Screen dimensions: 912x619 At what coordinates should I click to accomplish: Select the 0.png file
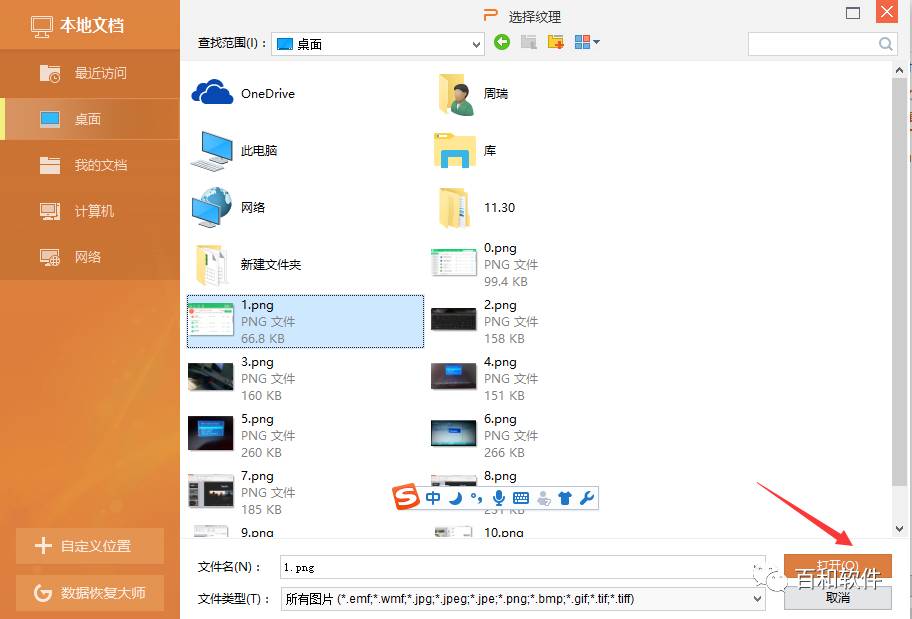pos(484,265)
